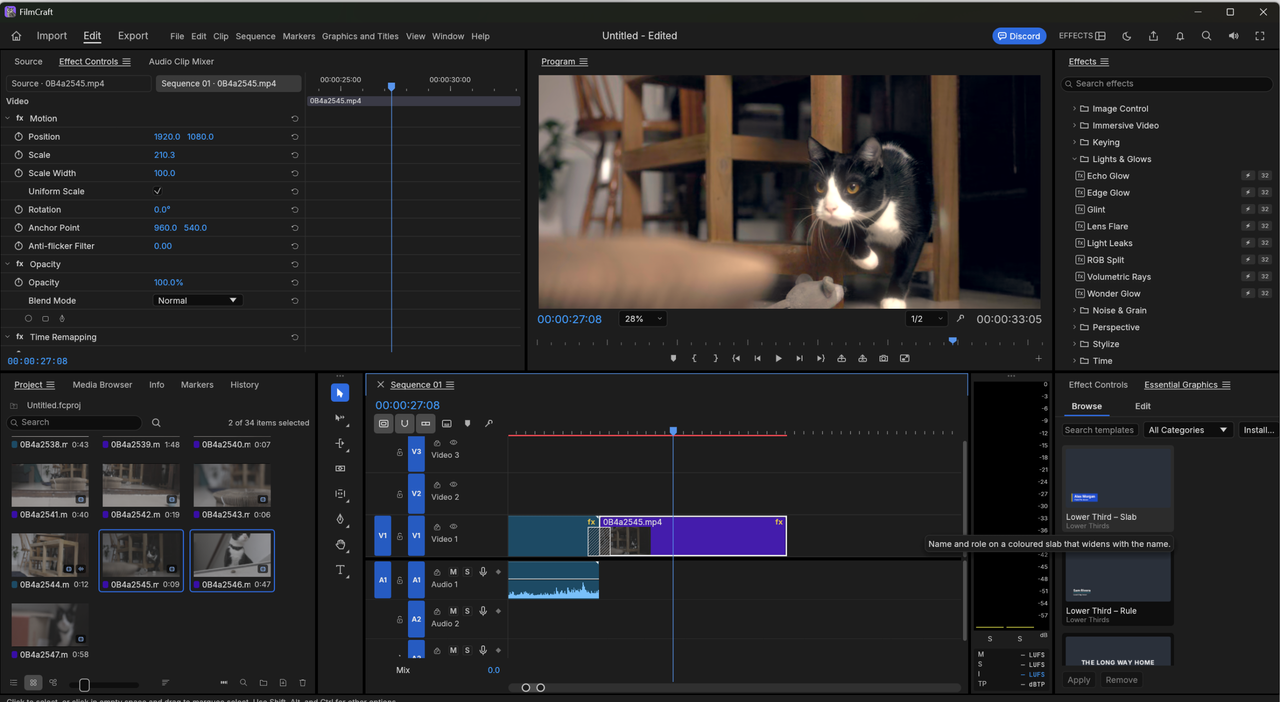Switch to the Export workspace tab
1280x702 pixels.
click(x=133, y=36)
